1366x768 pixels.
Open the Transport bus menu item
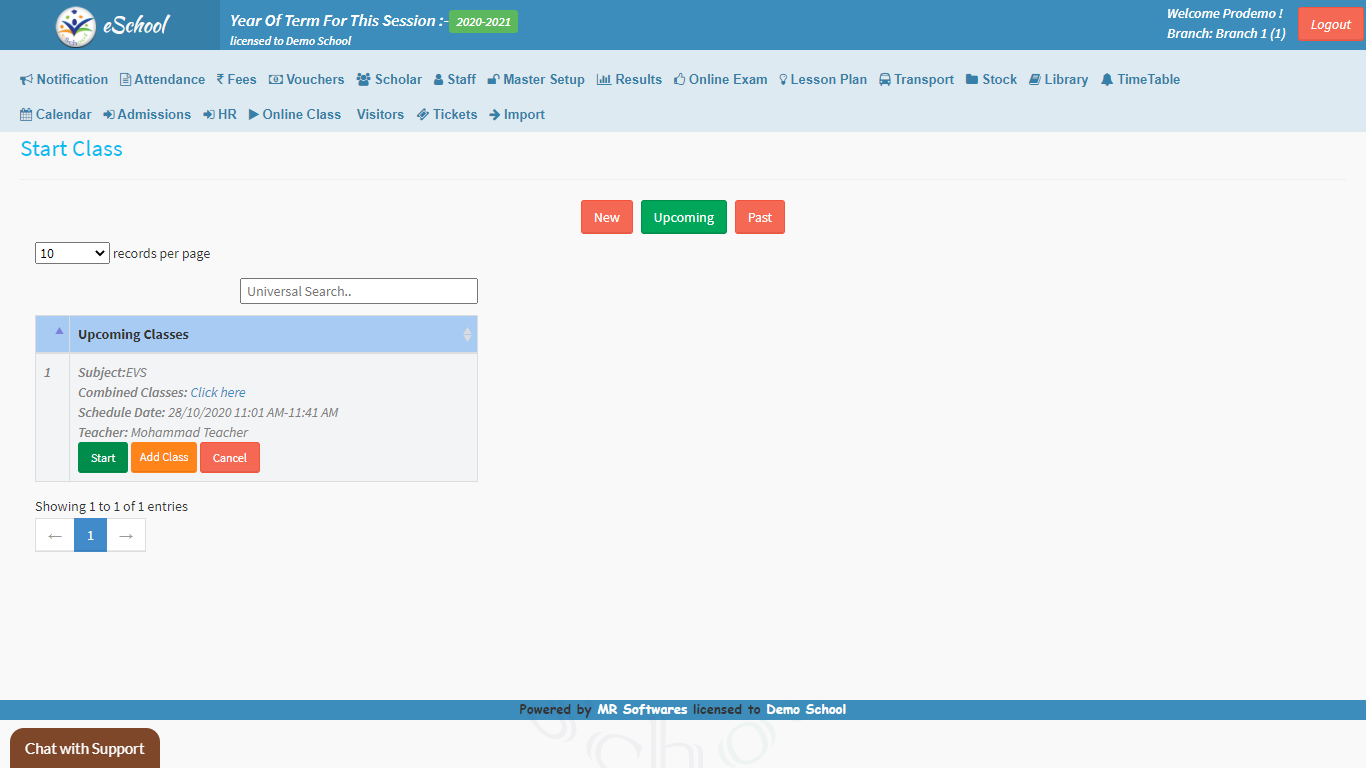(x=916, y=80)
